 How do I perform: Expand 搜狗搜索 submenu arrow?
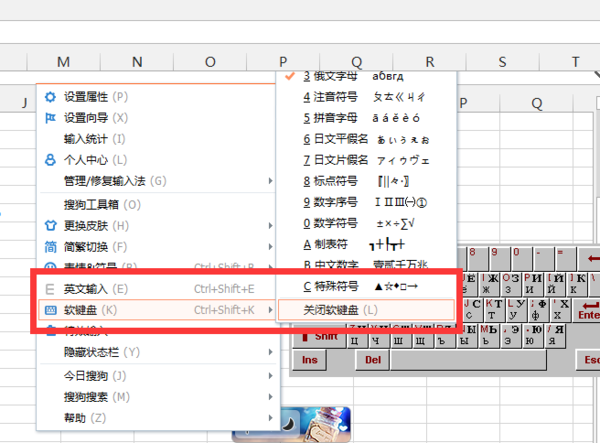[270, 397]
